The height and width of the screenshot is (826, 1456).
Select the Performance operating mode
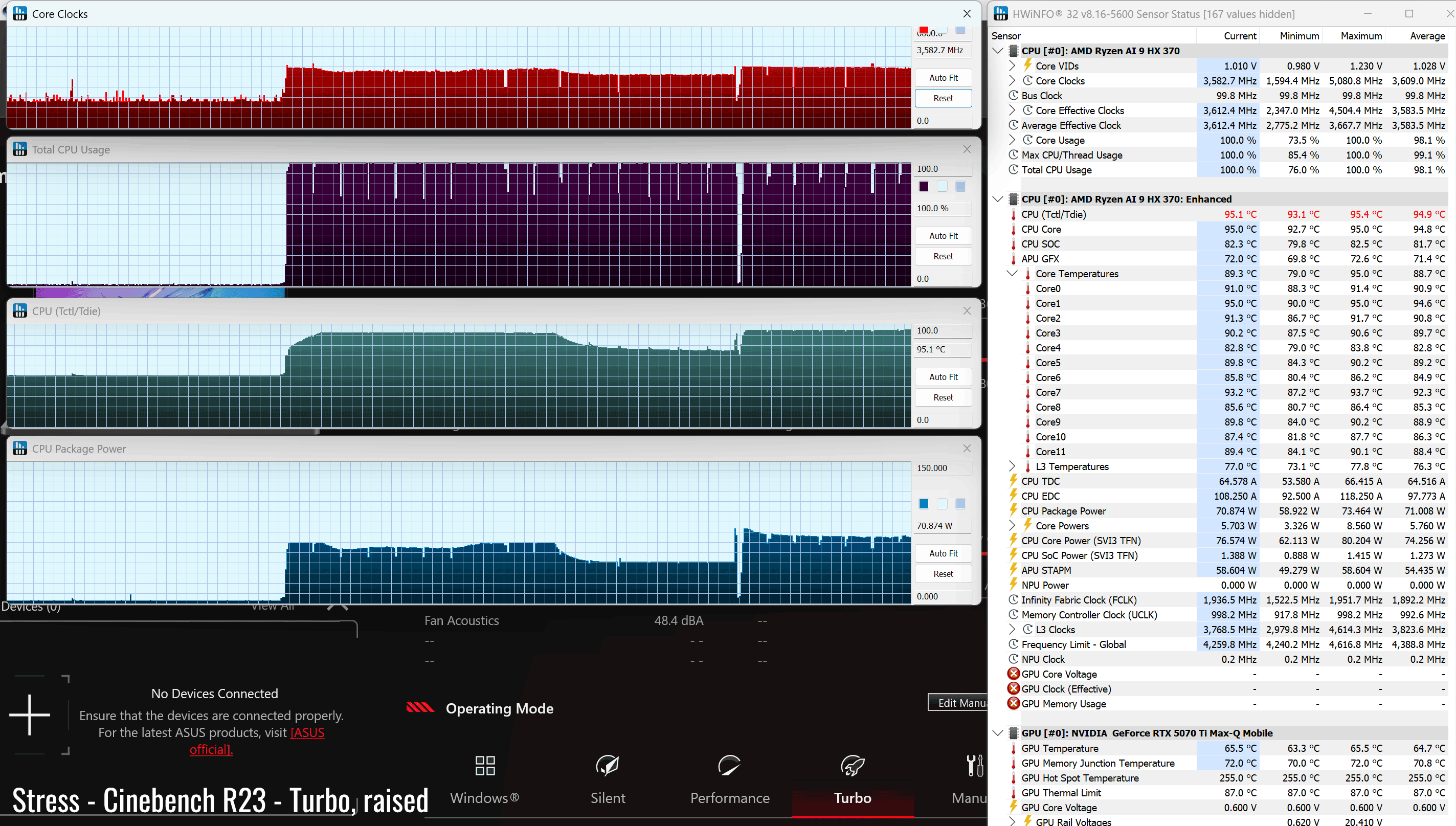729,780
